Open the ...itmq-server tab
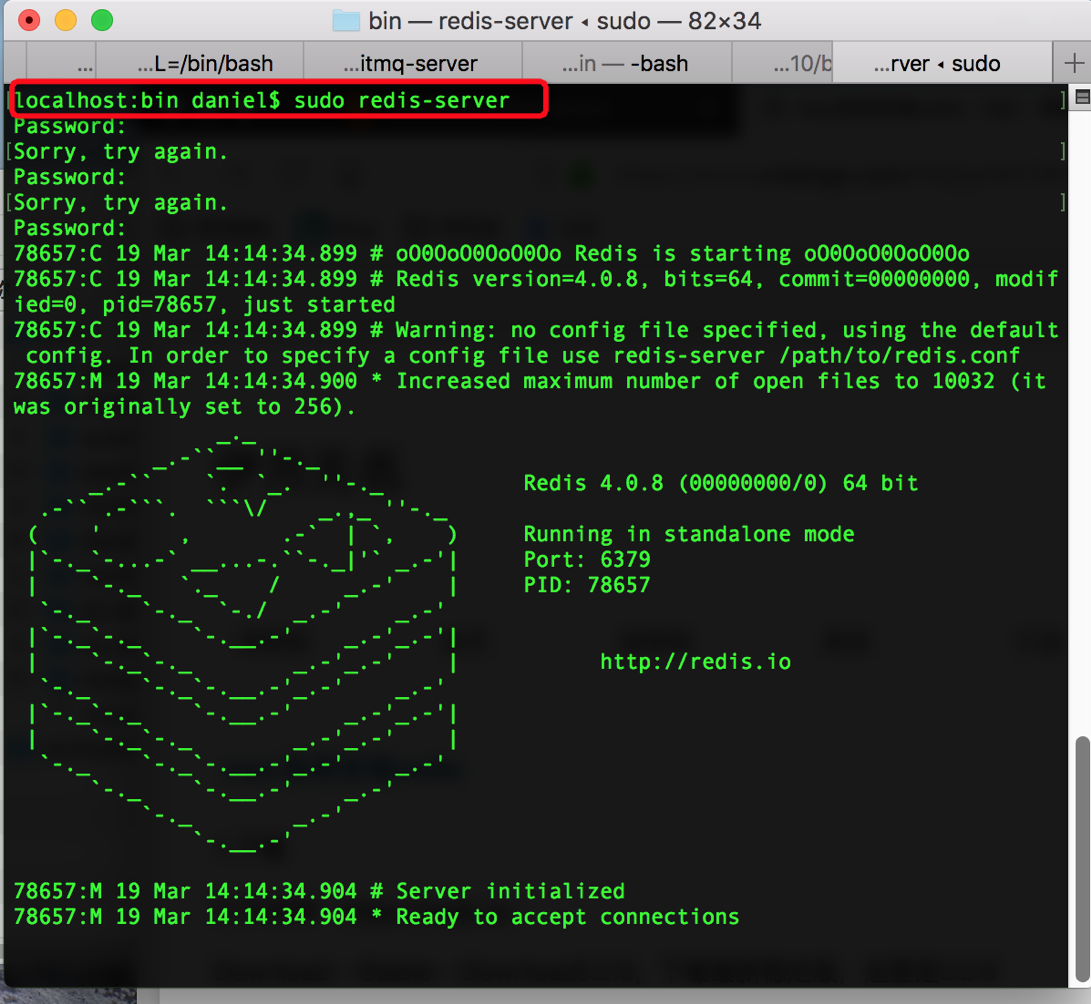The image size is (1091, 1004). tap(413, 63)
